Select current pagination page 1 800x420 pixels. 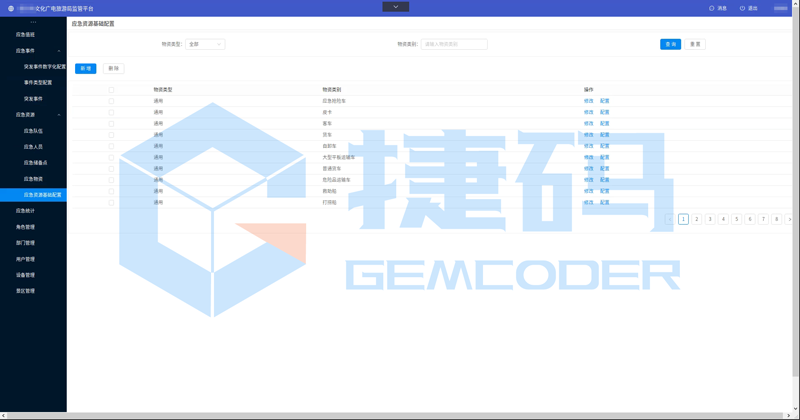[683, 219]
